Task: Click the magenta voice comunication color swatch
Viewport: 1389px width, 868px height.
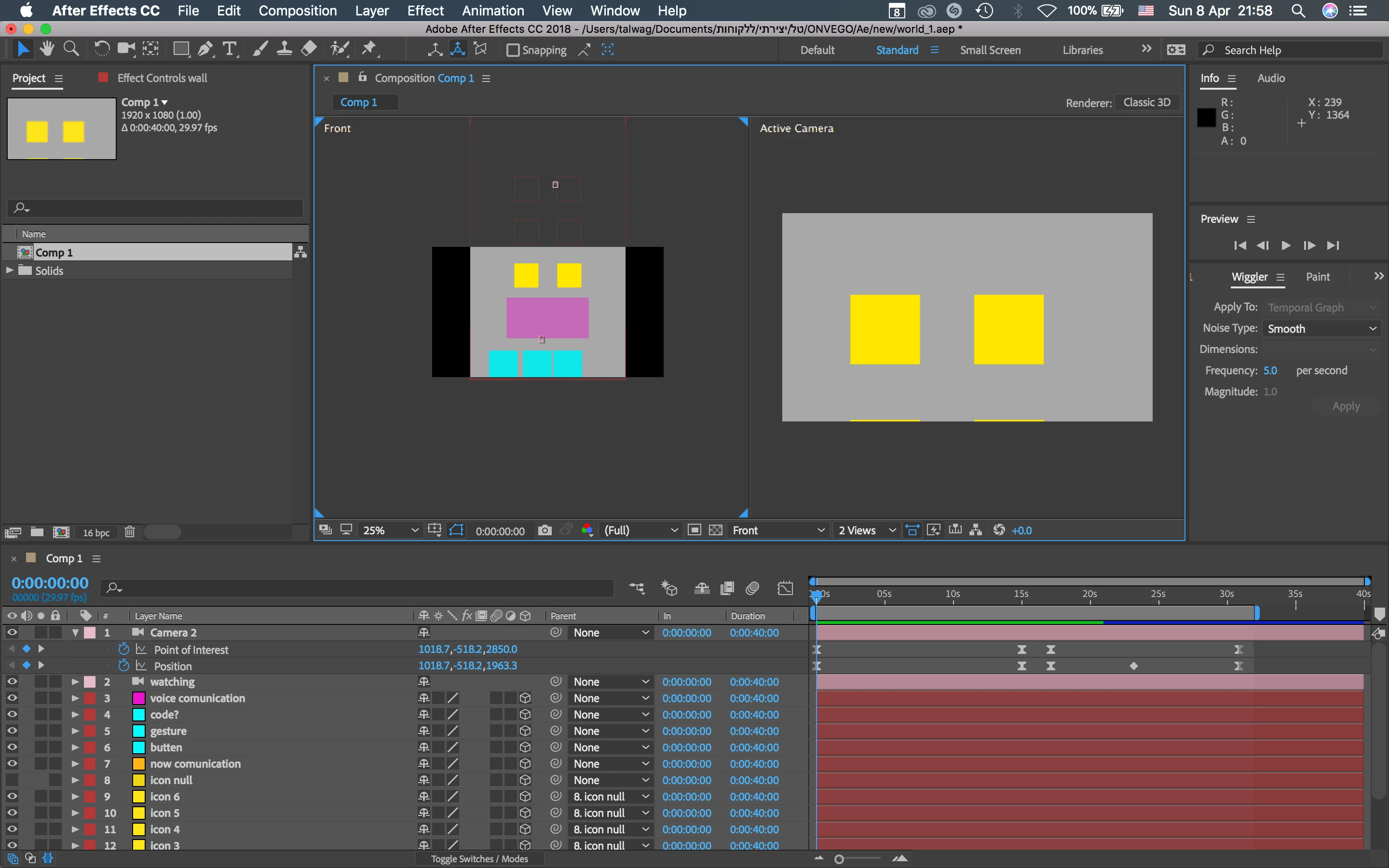Action: coord(139,698)
